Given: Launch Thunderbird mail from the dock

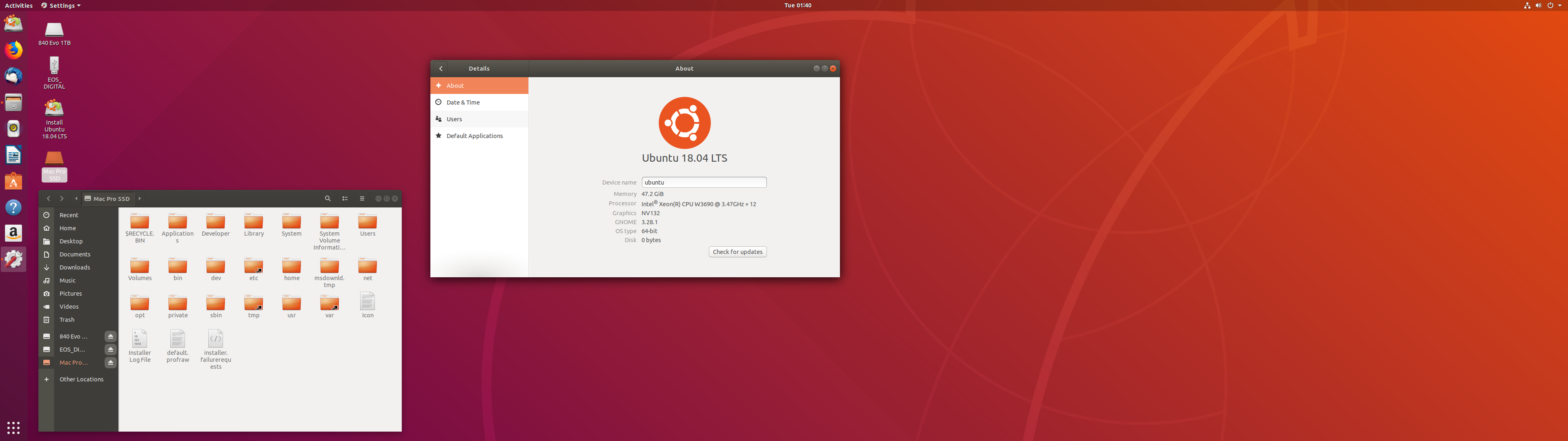Looking at the screenshot, I should (x=13, y=76).
